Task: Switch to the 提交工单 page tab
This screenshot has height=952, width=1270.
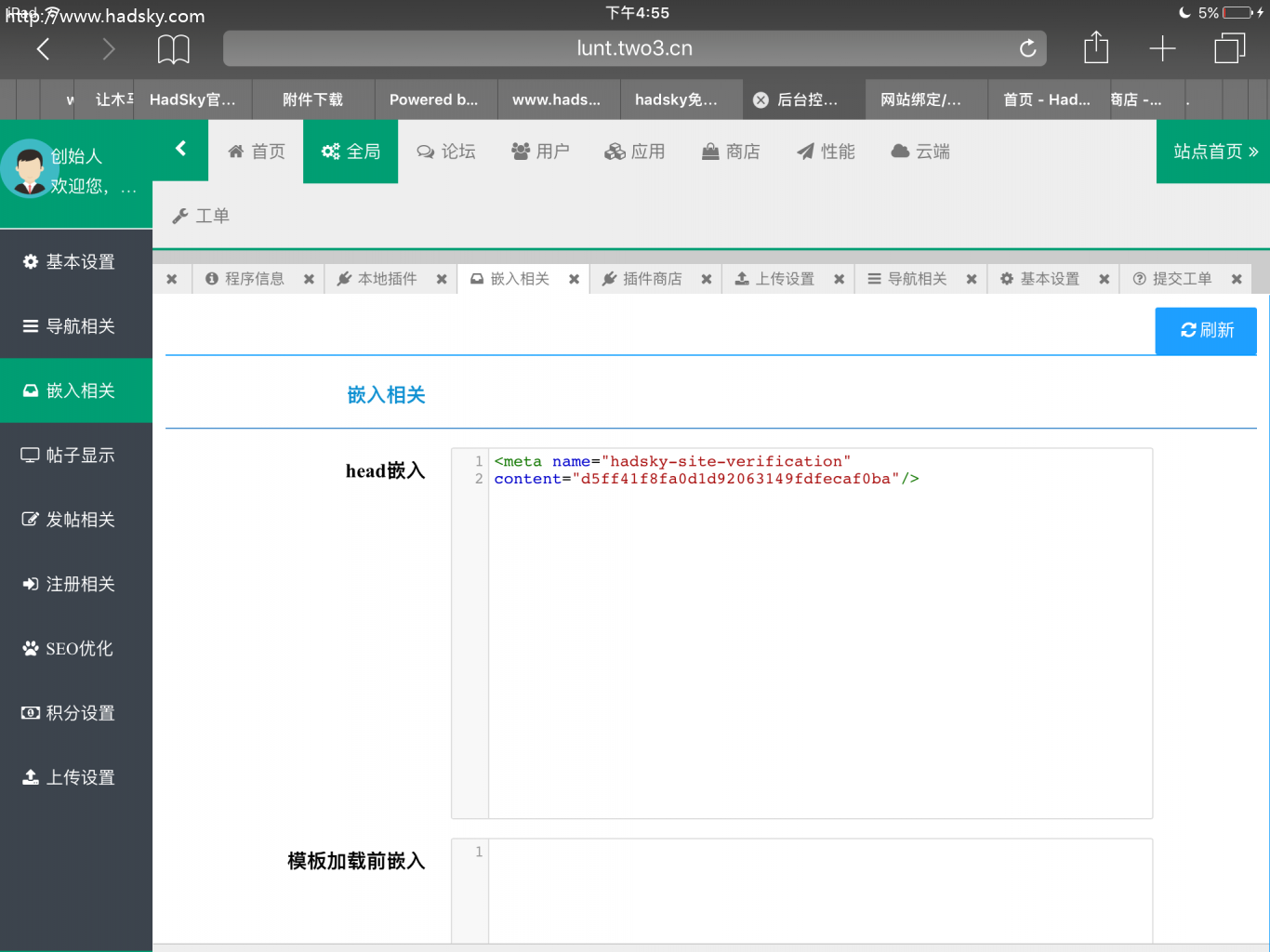Action: pos(1172,279)
